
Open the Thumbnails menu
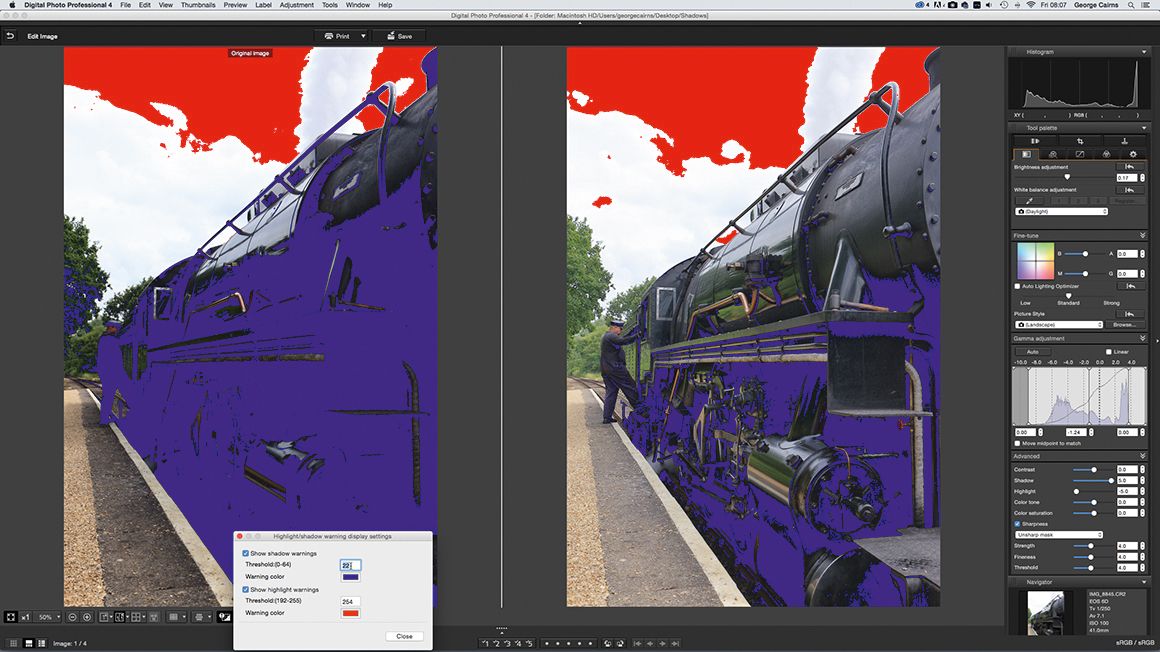coord(198,5)
